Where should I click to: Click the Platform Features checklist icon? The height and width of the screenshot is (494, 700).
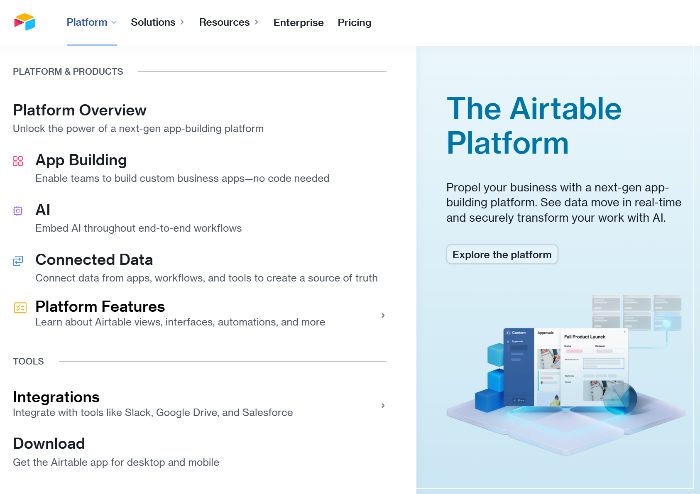tap(20, 307)
